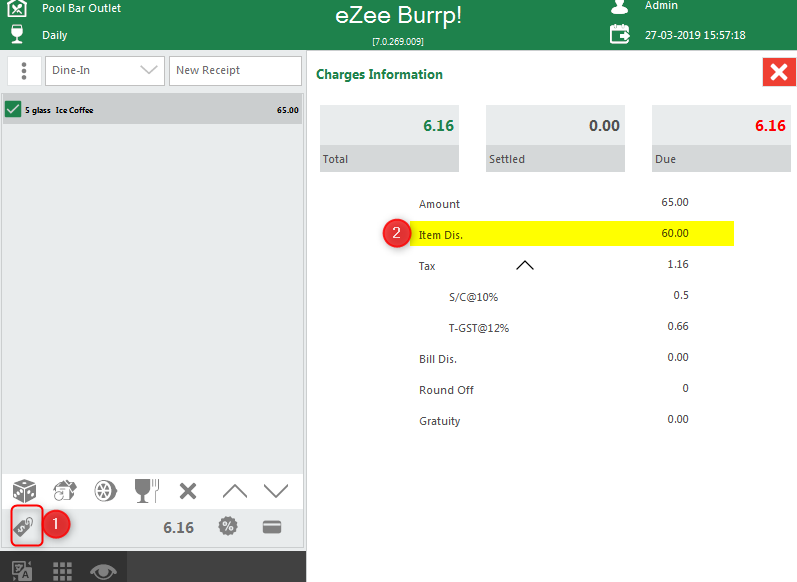Click the language translate icon in bottom bar
797x582 pixels.
tap(22, 571)
